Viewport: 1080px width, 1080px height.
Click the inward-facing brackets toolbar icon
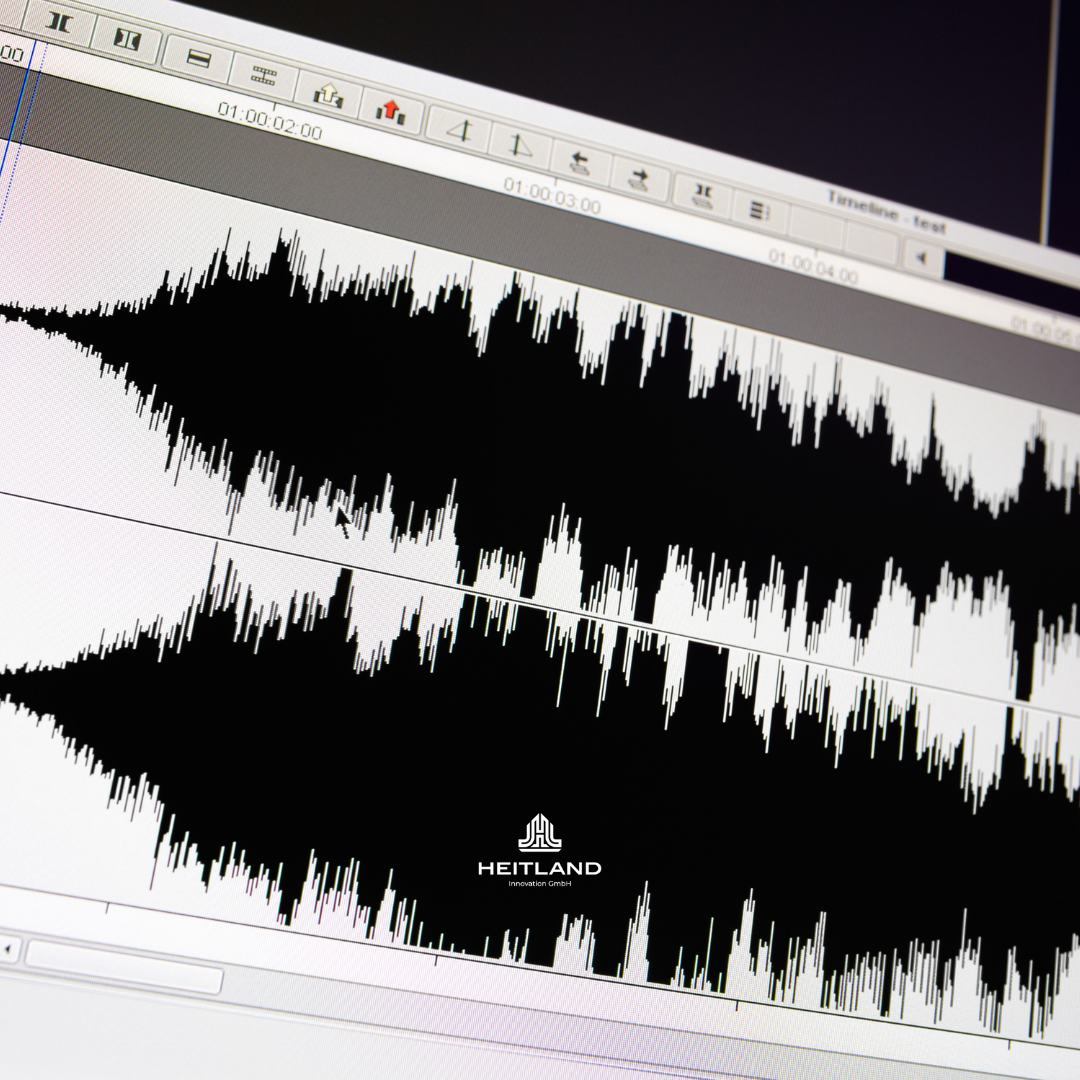pos(59,23)
